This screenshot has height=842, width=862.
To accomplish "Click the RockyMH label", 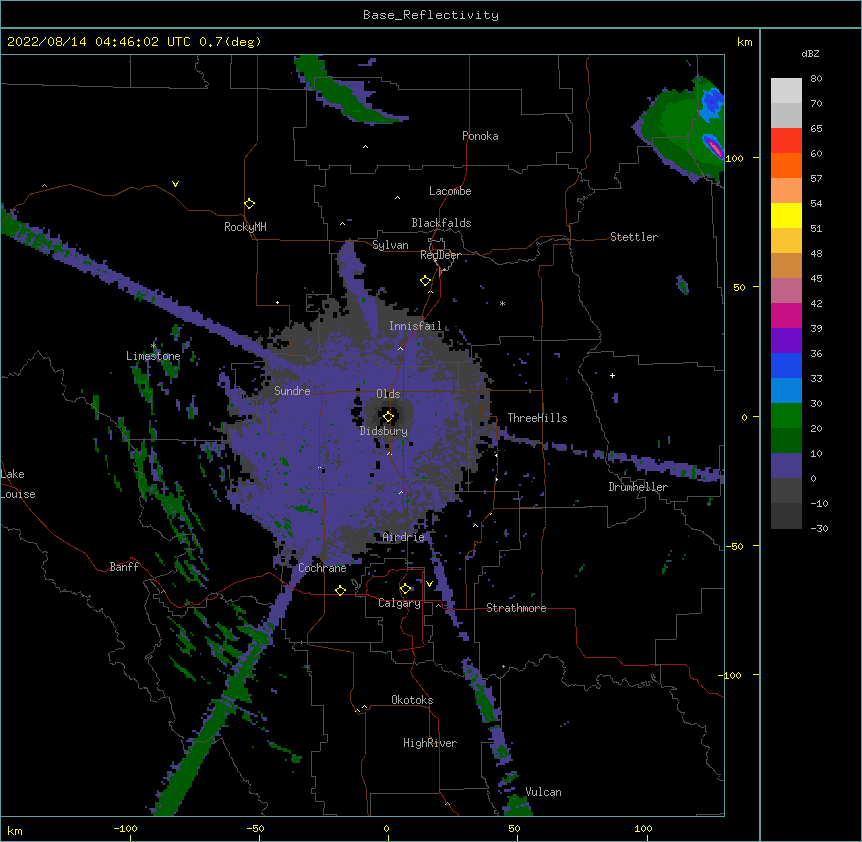I will coord(245,227).
